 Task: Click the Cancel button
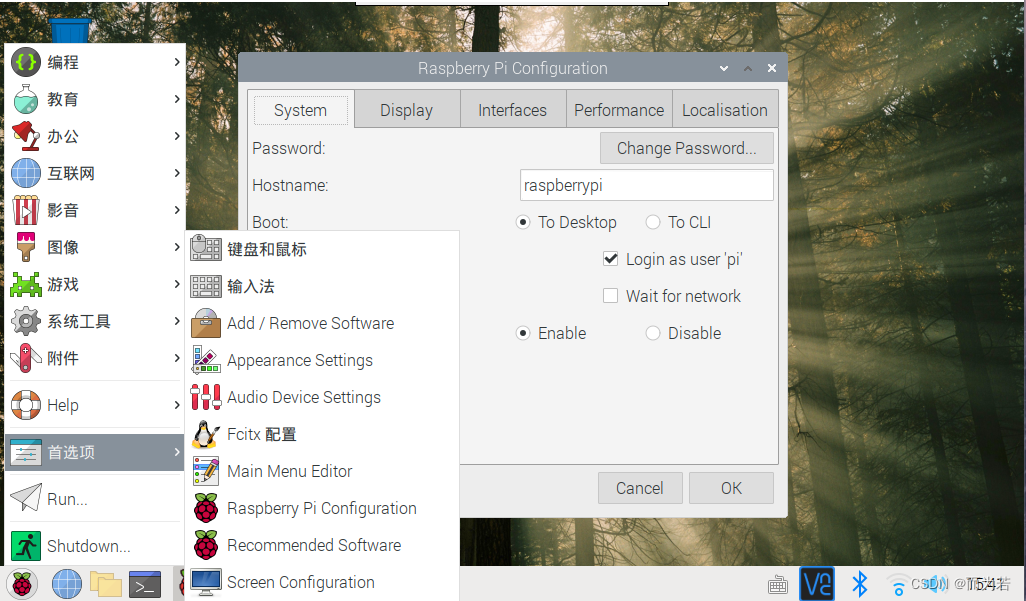(640, 488)
